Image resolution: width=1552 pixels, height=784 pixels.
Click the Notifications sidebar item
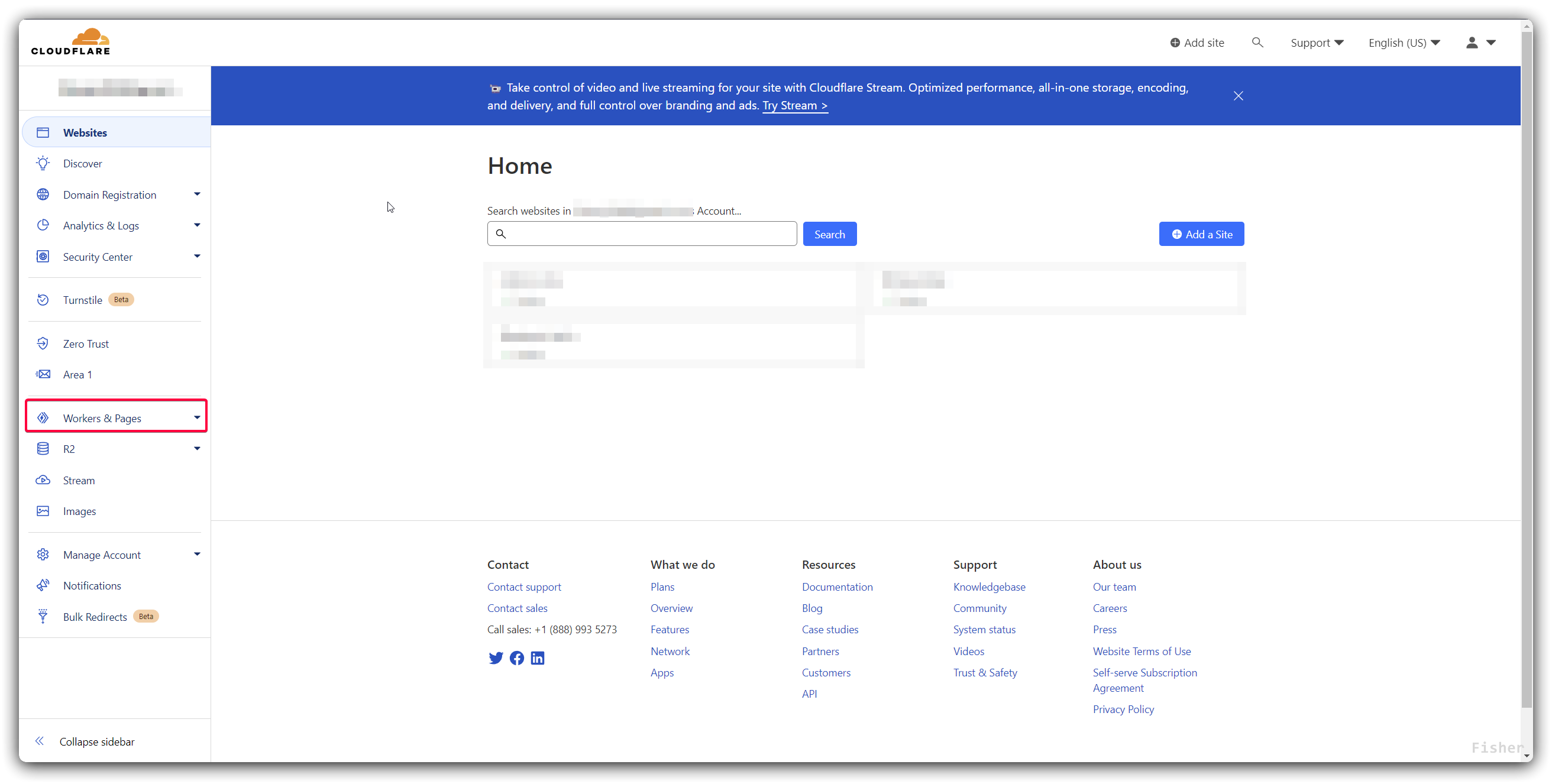[92, 585]
